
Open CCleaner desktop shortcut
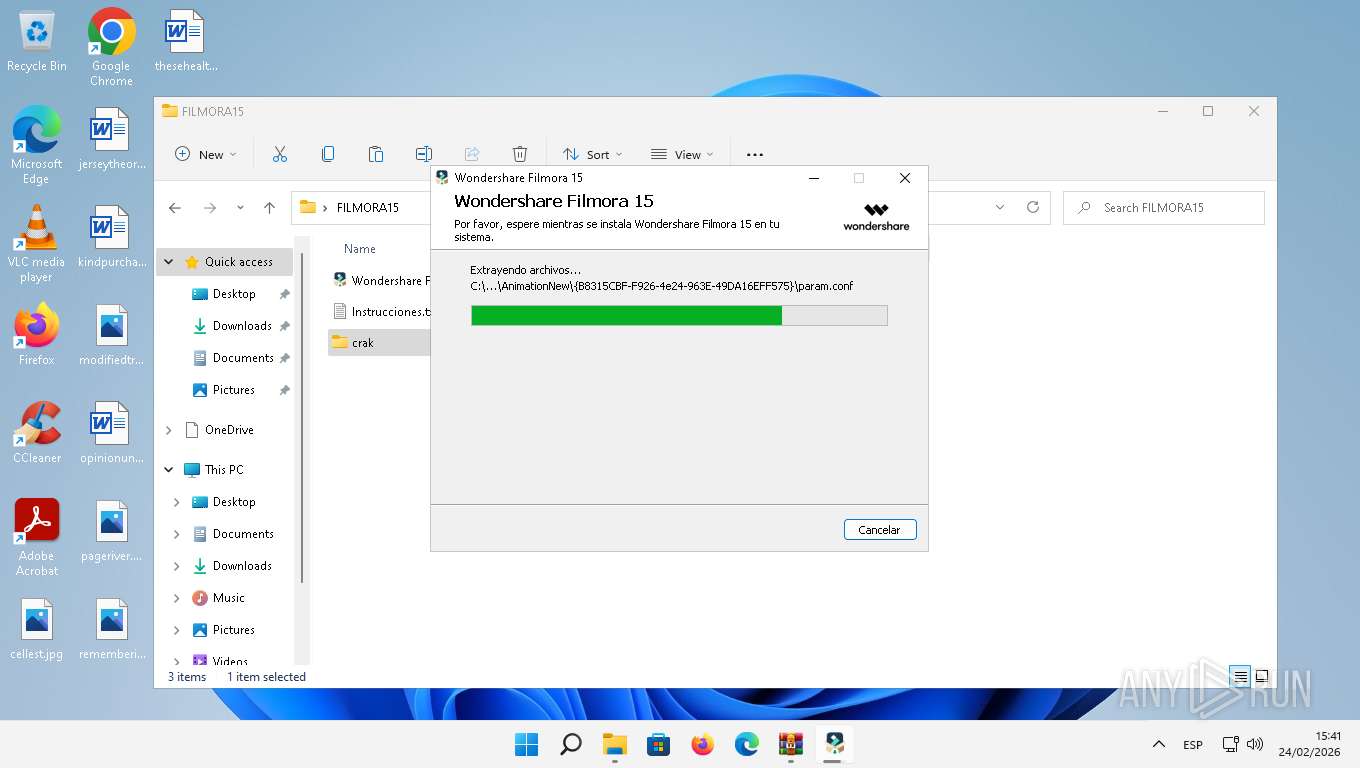tap(37, 433)
